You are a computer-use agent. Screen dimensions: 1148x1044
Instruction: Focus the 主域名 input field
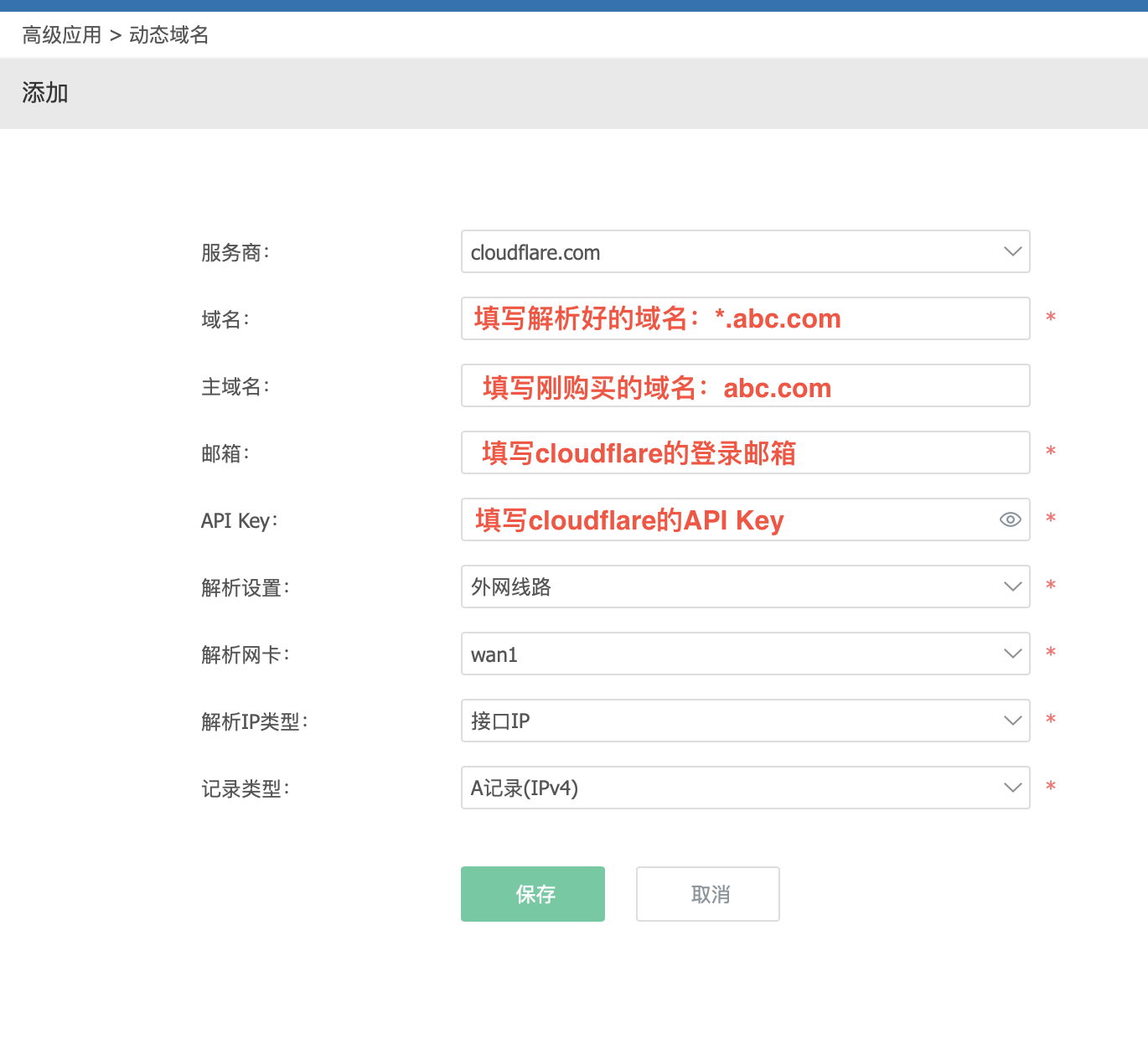pyautogui.click(x=745, y=385)
